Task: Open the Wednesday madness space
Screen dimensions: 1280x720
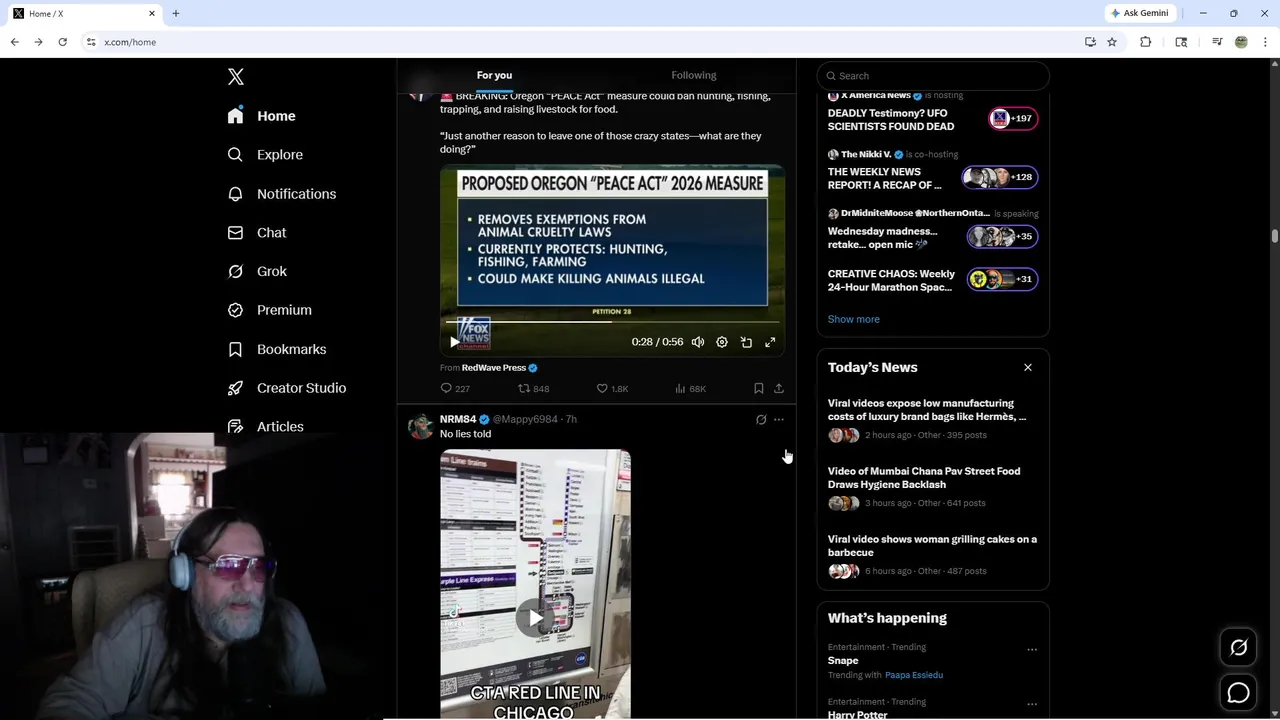Action: (883, 237)
